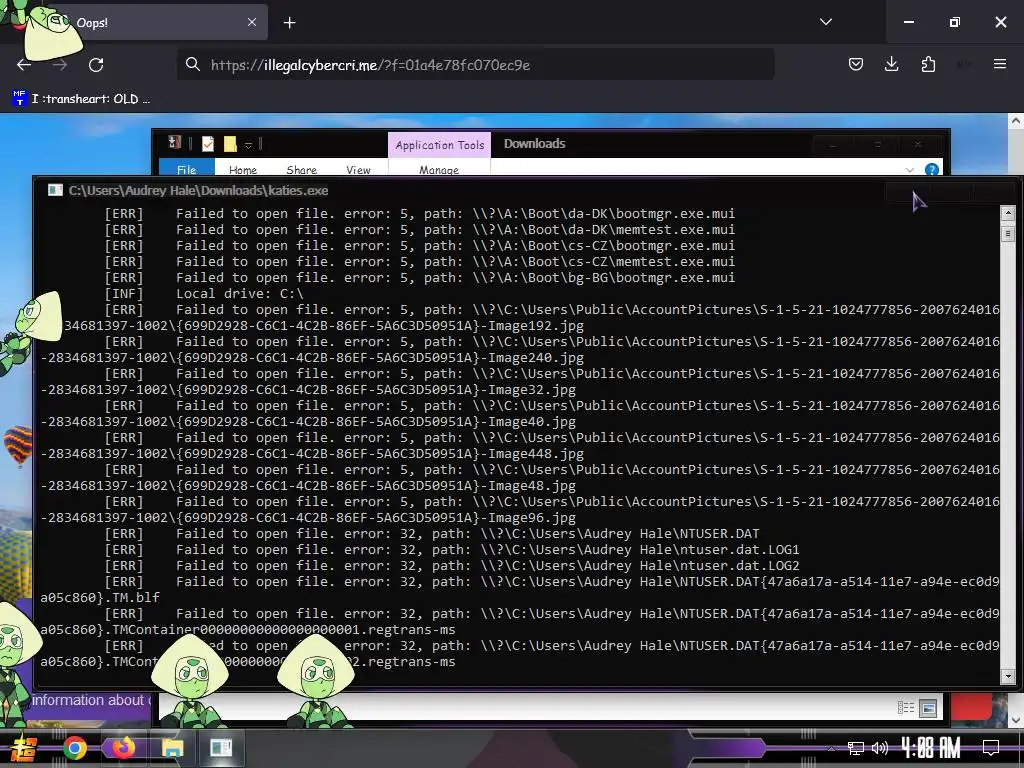
Task: Click the bg-BG\bootmgr.exe.mui error line
Action: (419, 278)
